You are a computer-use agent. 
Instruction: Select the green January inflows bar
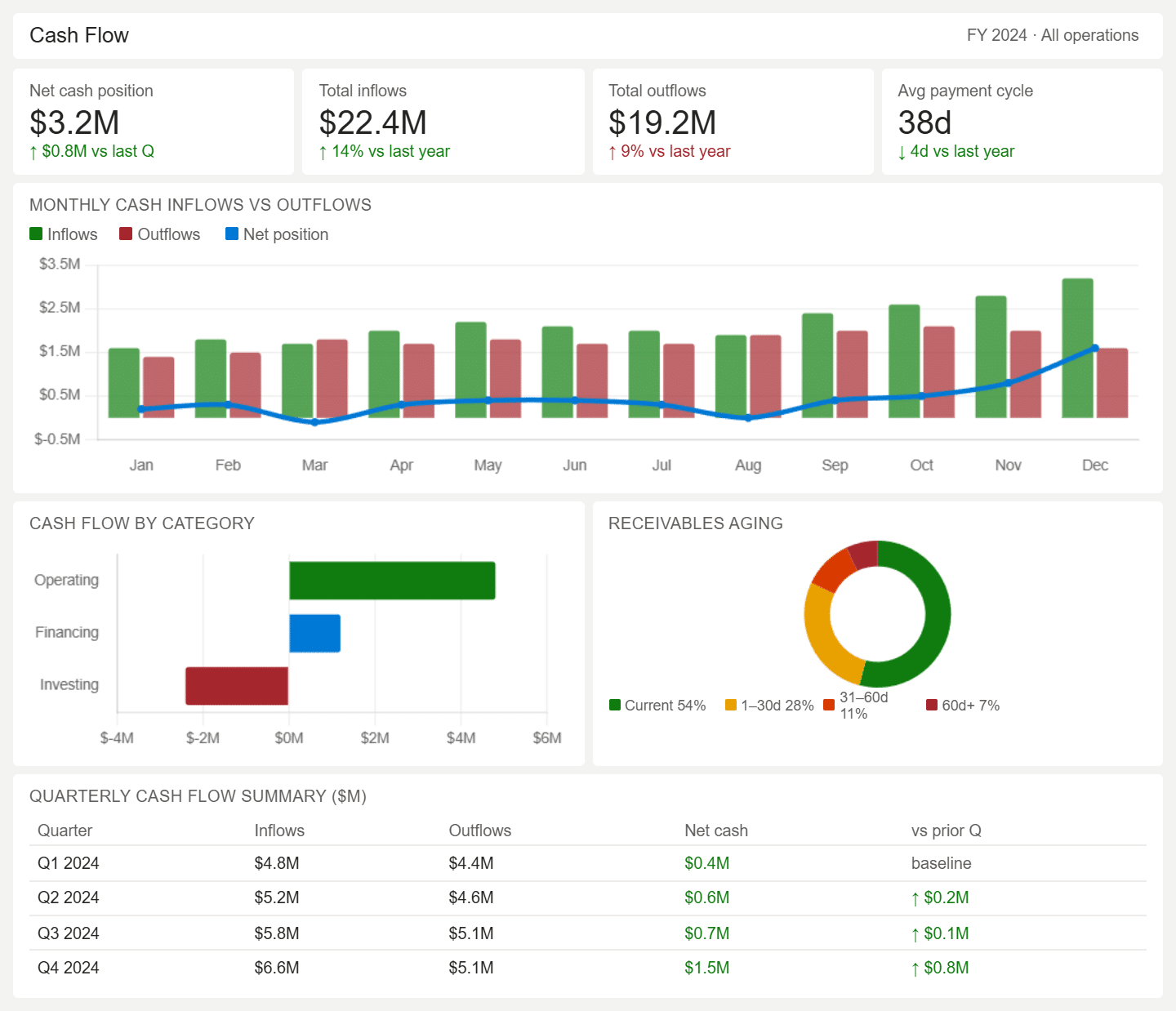click(x=124, y=383)
